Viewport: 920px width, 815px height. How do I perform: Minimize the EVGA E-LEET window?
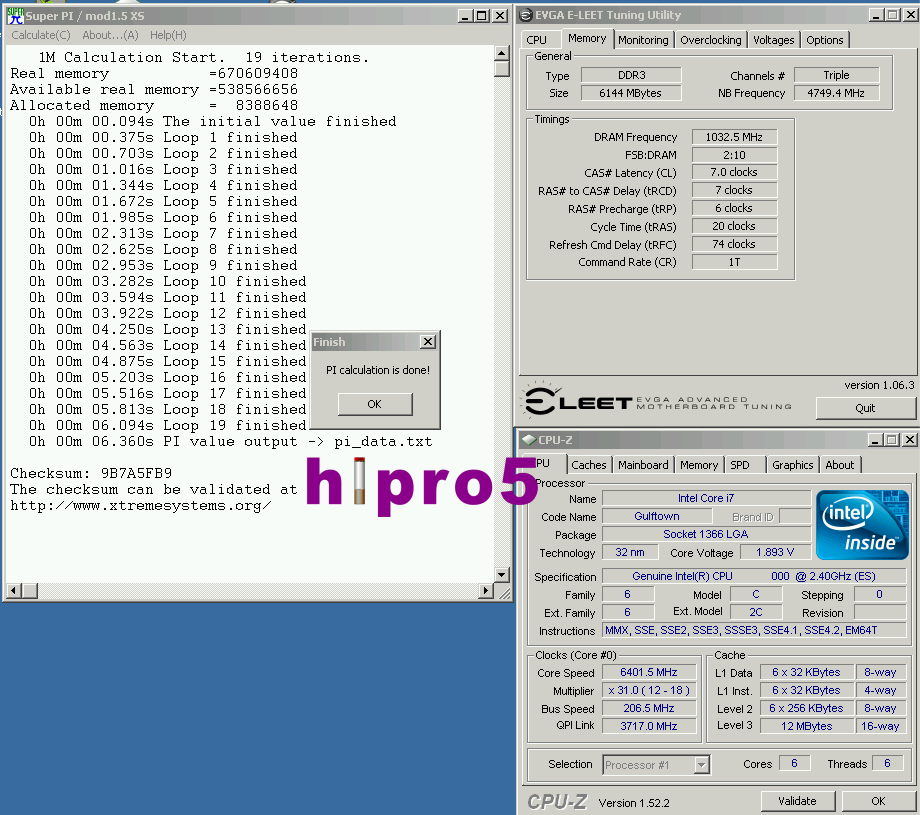[x=875, y=15]
